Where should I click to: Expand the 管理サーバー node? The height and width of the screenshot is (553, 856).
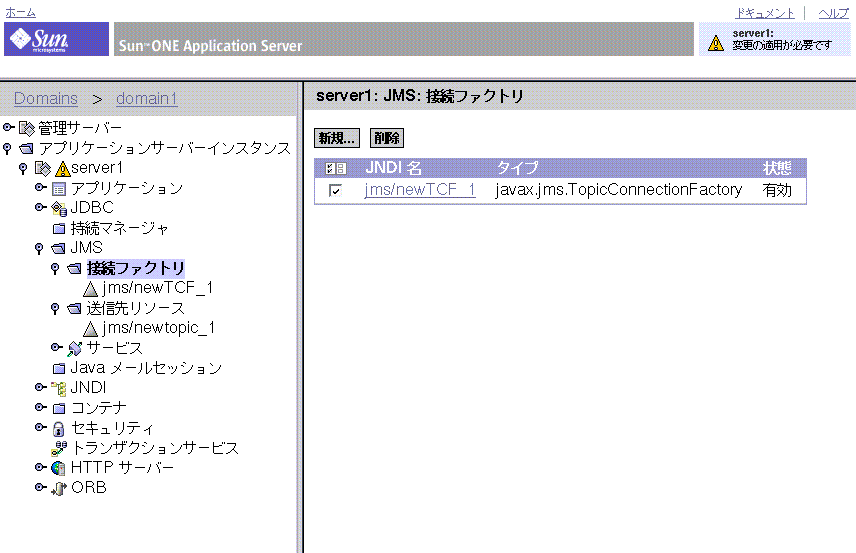point(8,128)
